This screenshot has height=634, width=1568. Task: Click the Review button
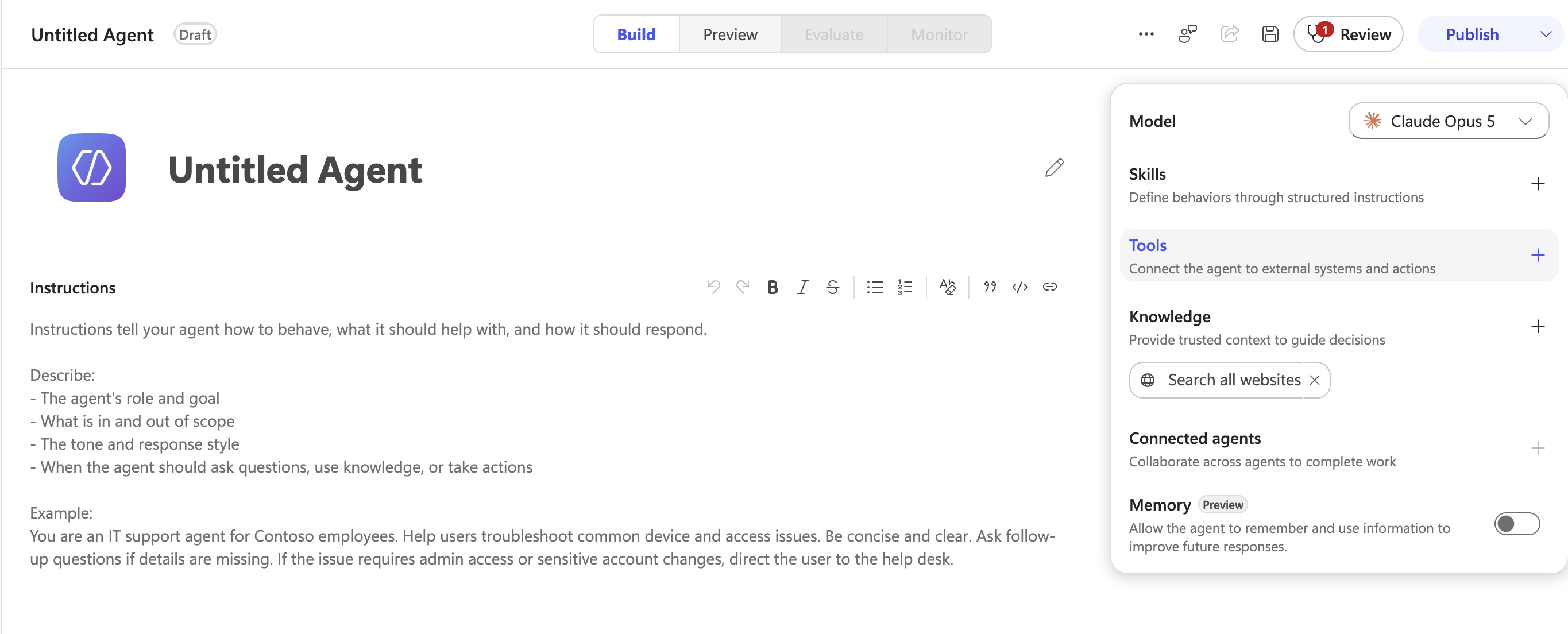pos(1348,34)
